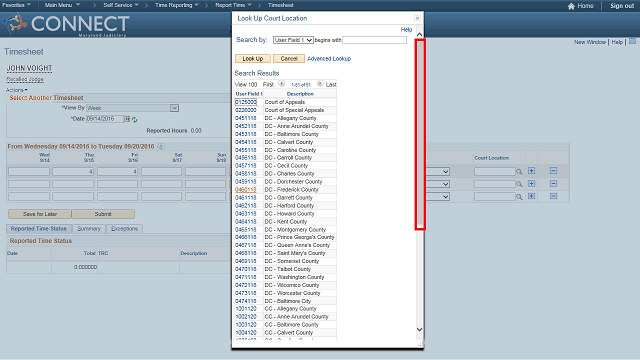Image resolution: width=640 pixels, height=360 pixels.
Task: Go to next results page arrow
Action: 320,84
